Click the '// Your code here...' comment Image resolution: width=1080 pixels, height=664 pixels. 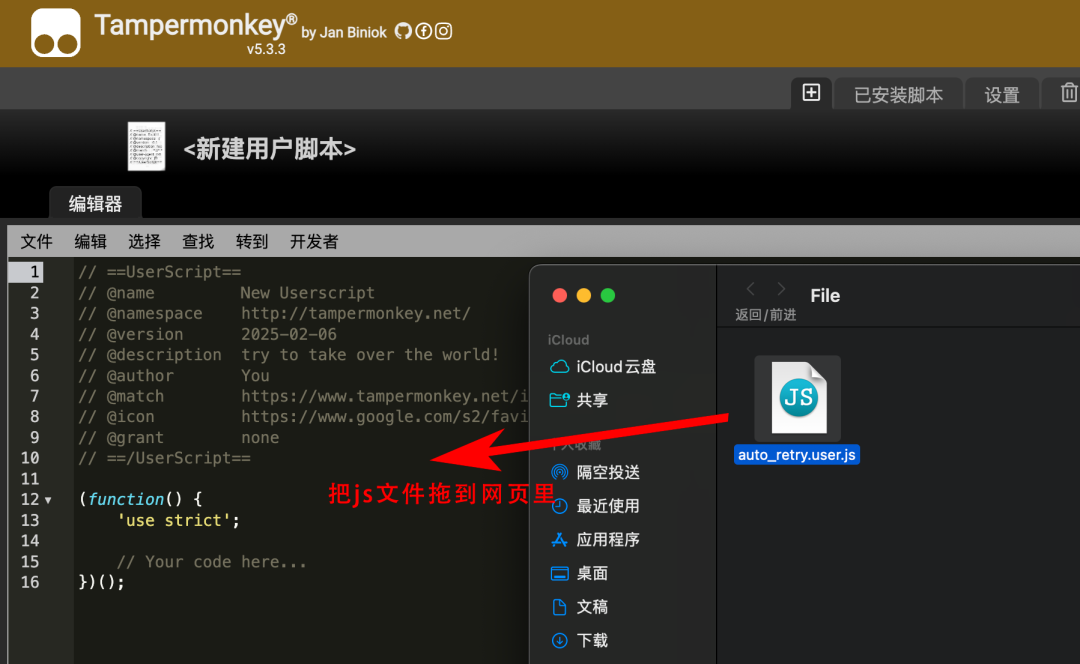coord(211,561)
